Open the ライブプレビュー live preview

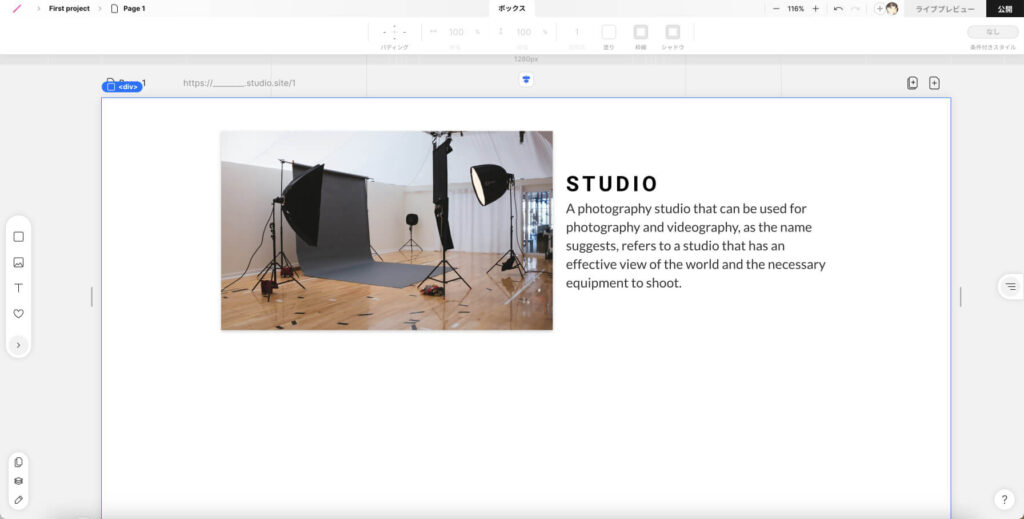click(945, 8)
